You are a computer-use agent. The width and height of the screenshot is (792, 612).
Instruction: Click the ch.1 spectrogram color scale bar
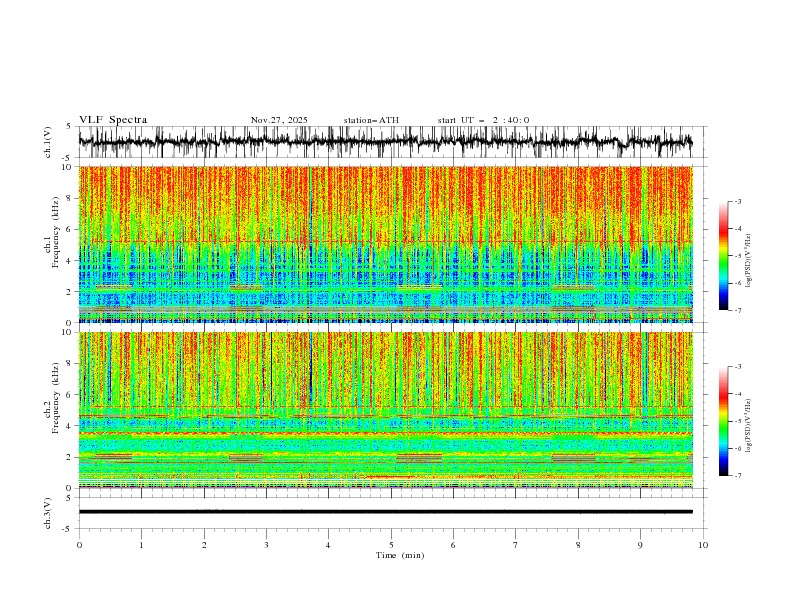724,255
